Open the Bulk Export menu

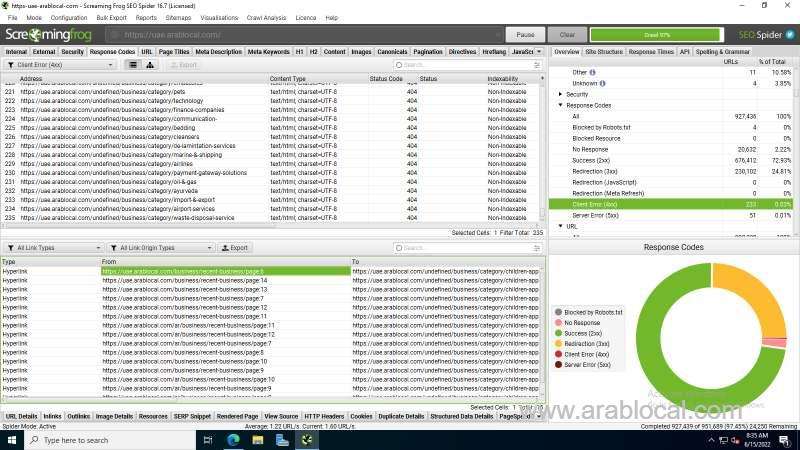[111, 18]
